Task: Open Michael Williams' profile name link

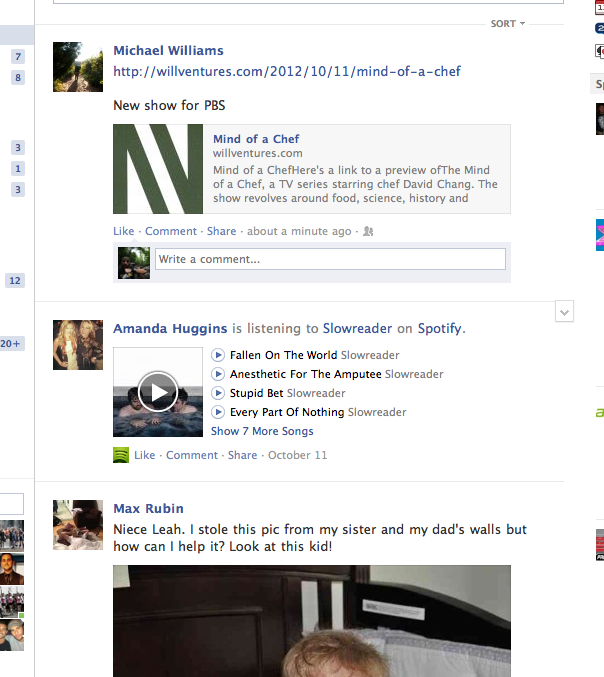Action: 168,51
